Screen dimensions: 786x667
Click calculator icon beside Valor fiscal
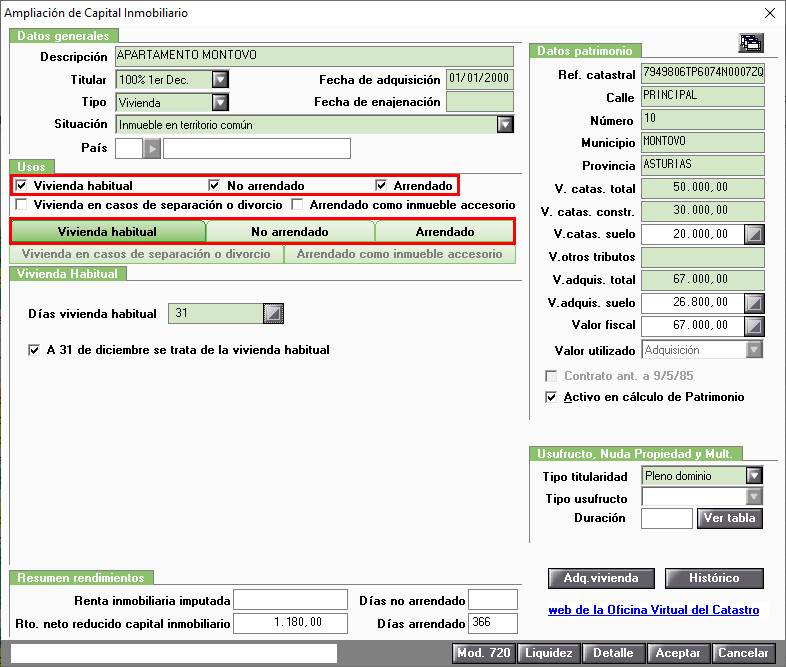(x=754, y=326)
